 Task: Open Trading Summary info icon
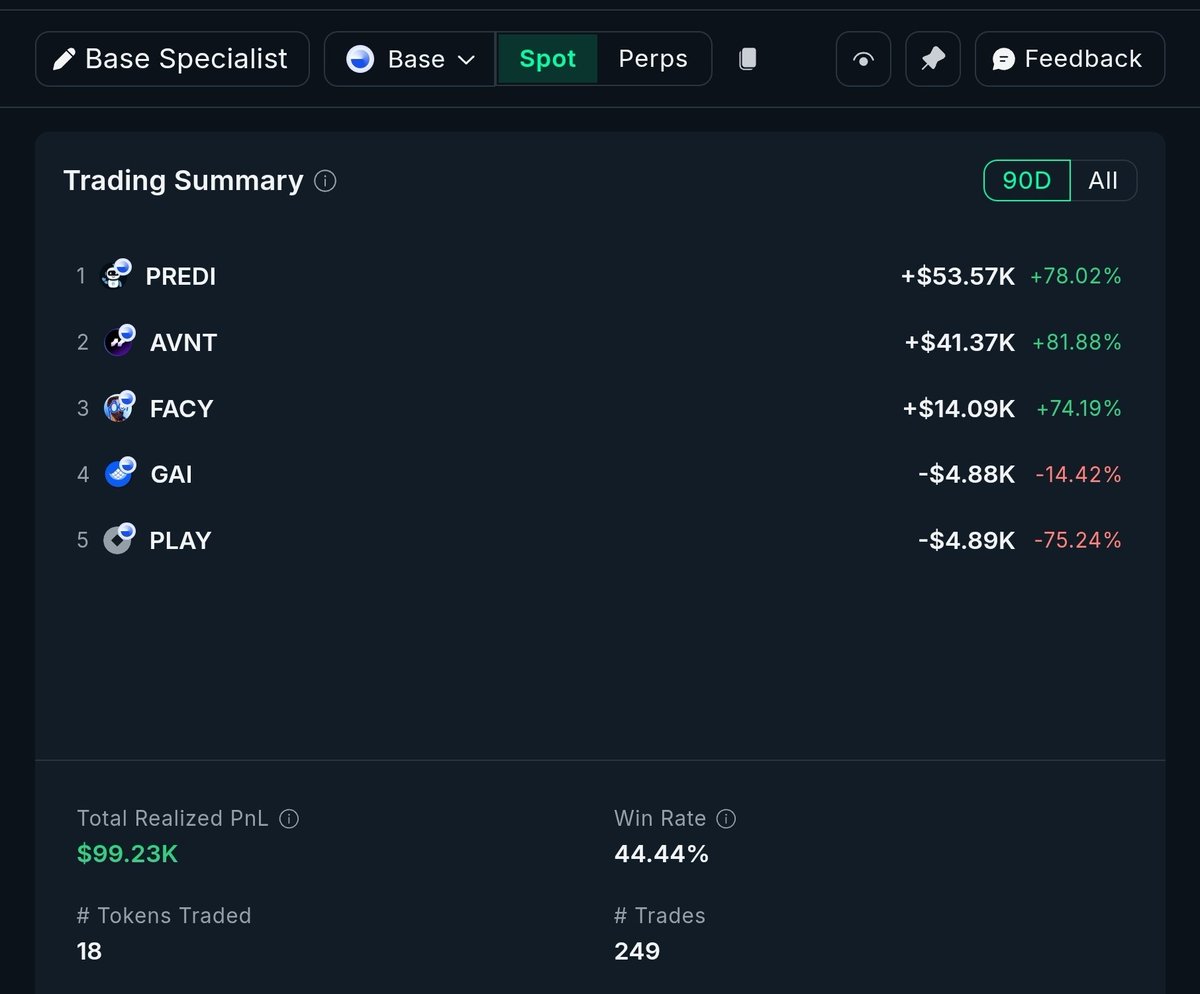325,181
